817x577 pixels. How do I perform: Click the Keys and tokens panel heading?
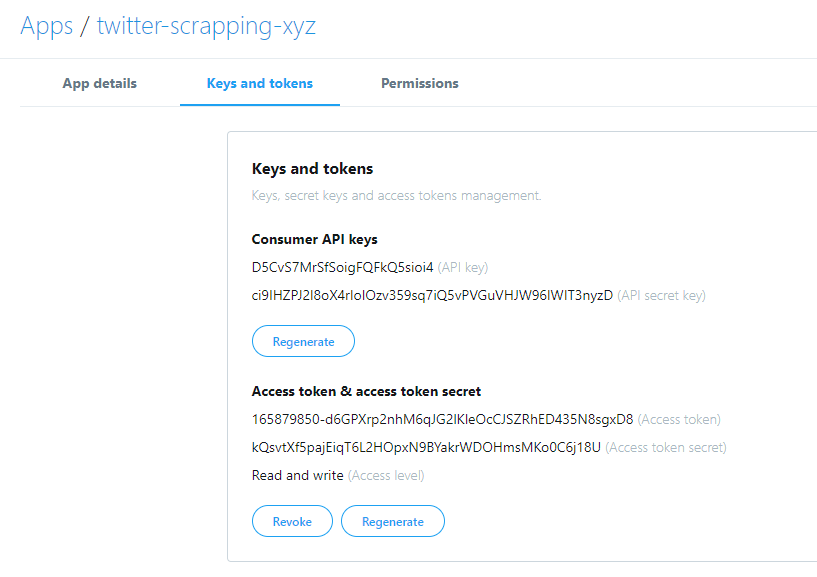pyautogui.click(x=312, y=169)
